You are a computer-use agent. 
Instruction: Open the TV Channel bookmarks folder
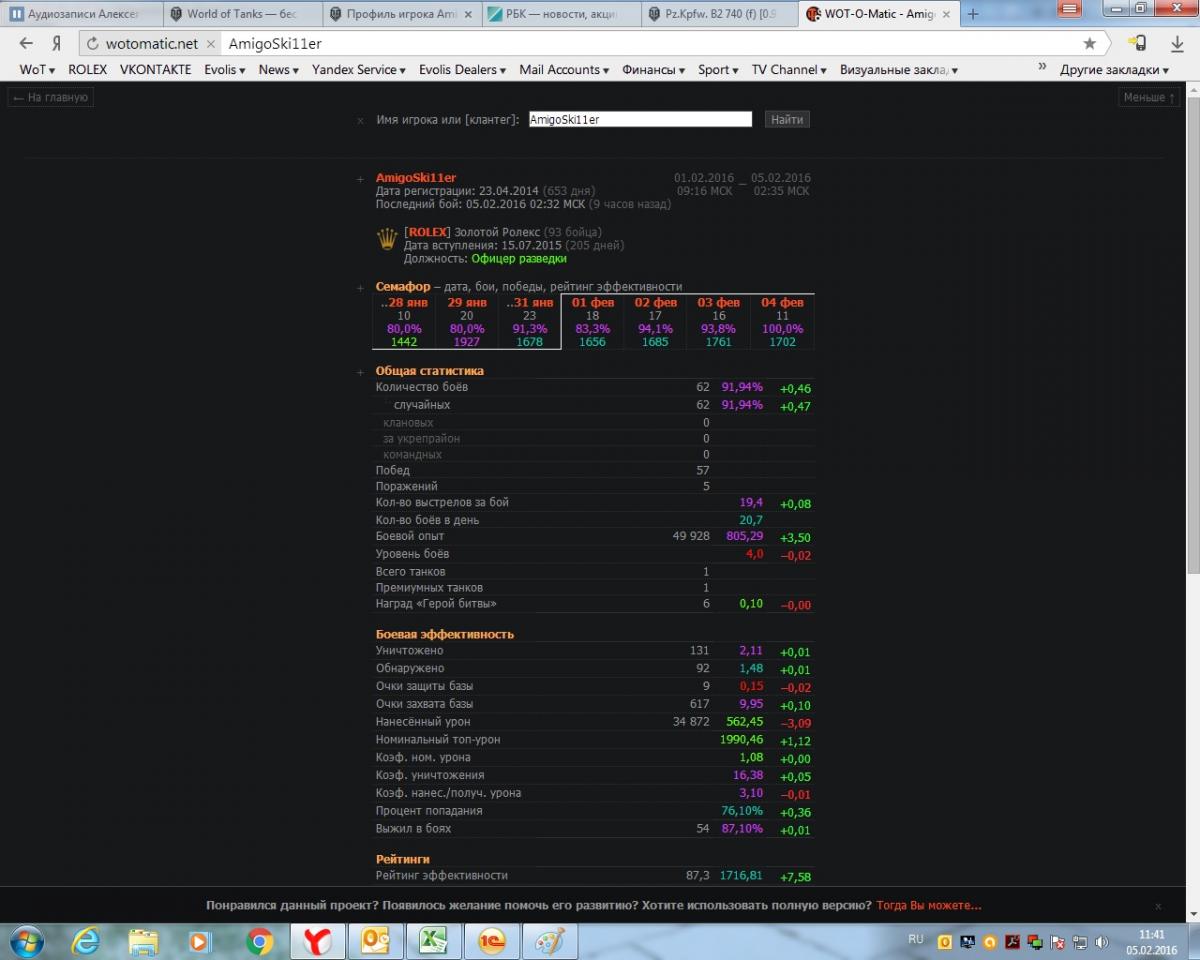point(789,70)
